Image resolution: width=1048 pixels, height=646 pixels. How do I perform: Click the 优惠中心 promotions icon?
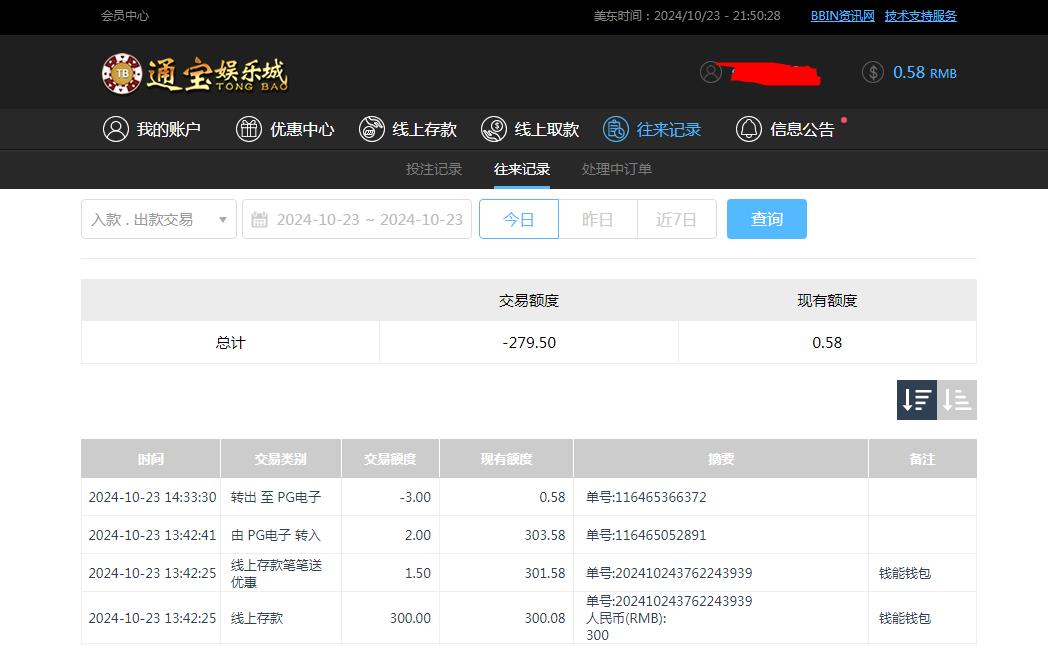coord(248,129)
